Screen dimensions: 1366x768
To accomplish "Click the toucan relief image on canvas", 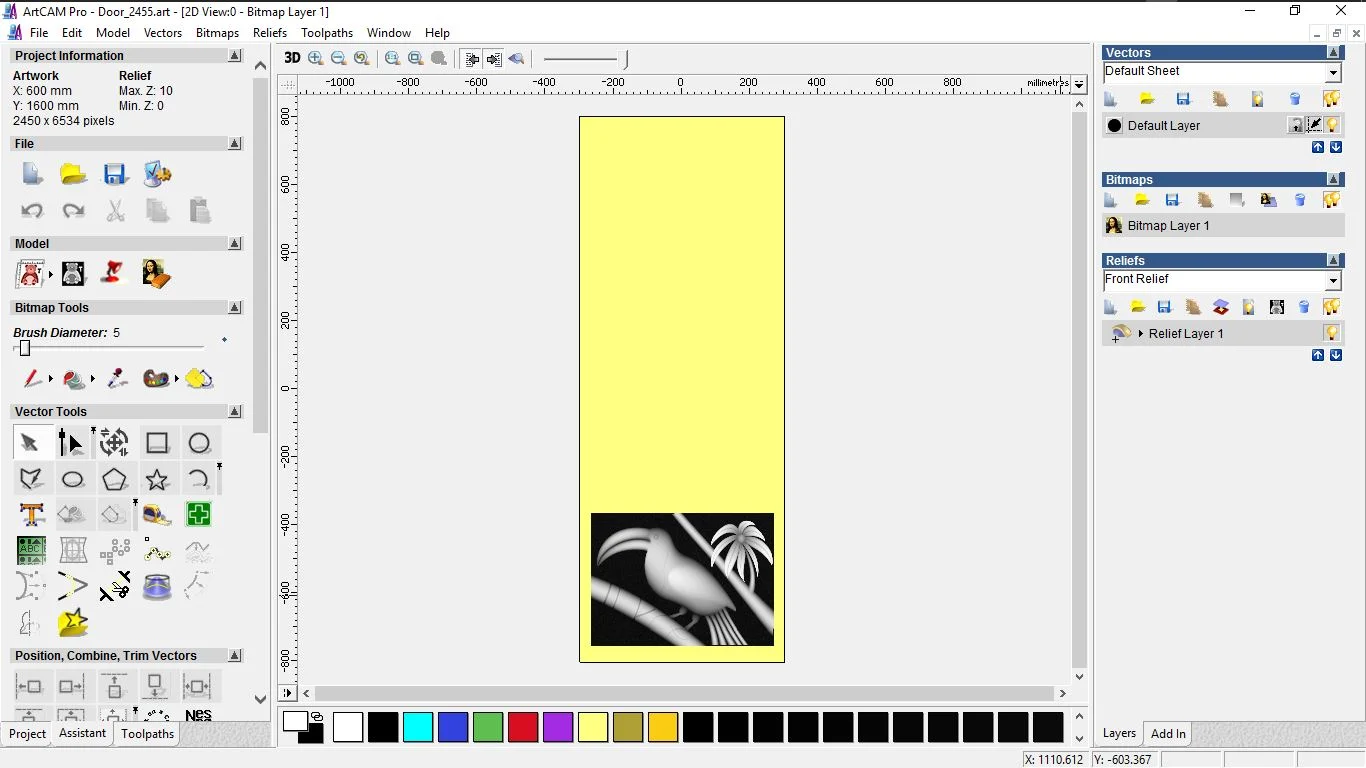I will pos(682,579).
